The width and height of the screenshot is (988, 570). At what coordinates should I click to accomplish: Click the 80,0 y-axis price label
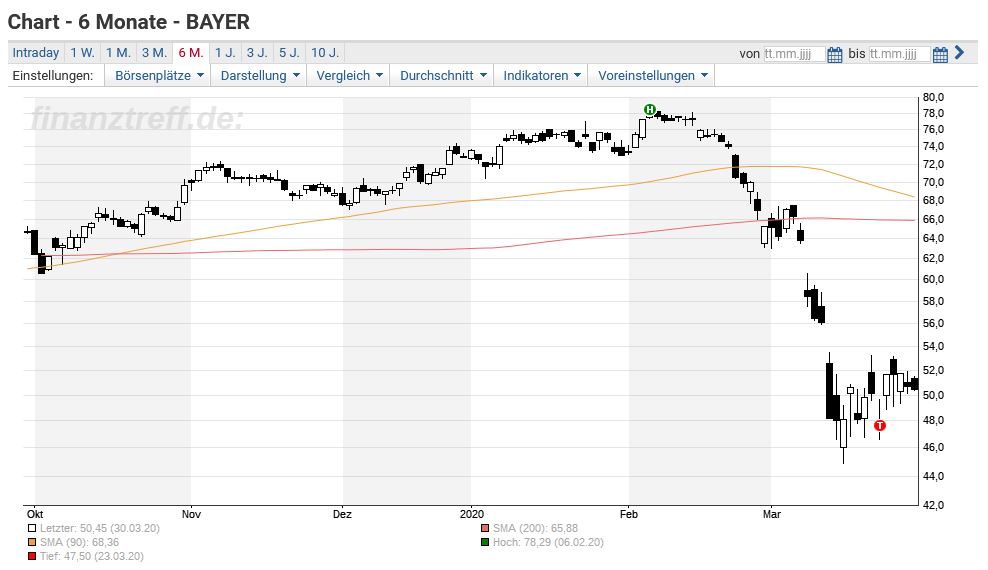point(933,98)
